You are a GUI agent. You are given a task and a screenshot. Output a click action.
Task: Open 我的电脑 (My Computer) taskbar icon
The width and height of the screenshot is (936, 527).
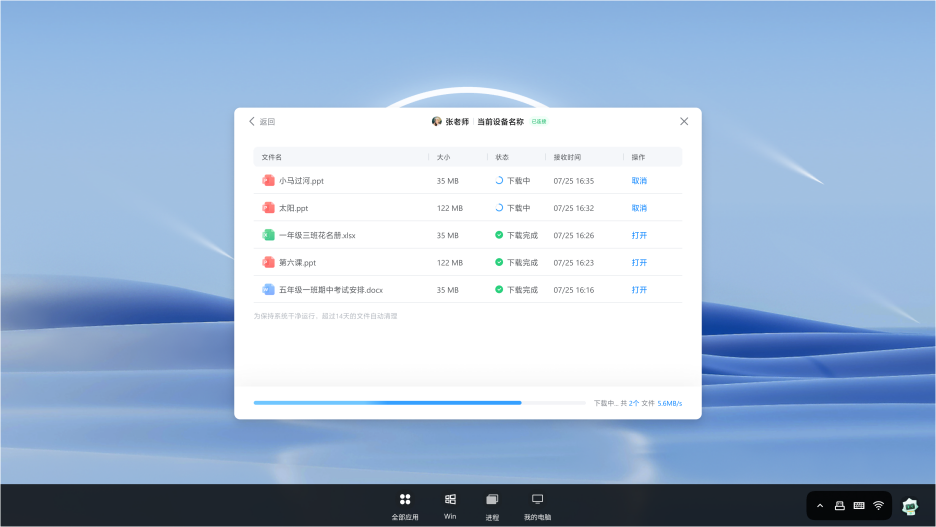[x=537, y=500]
